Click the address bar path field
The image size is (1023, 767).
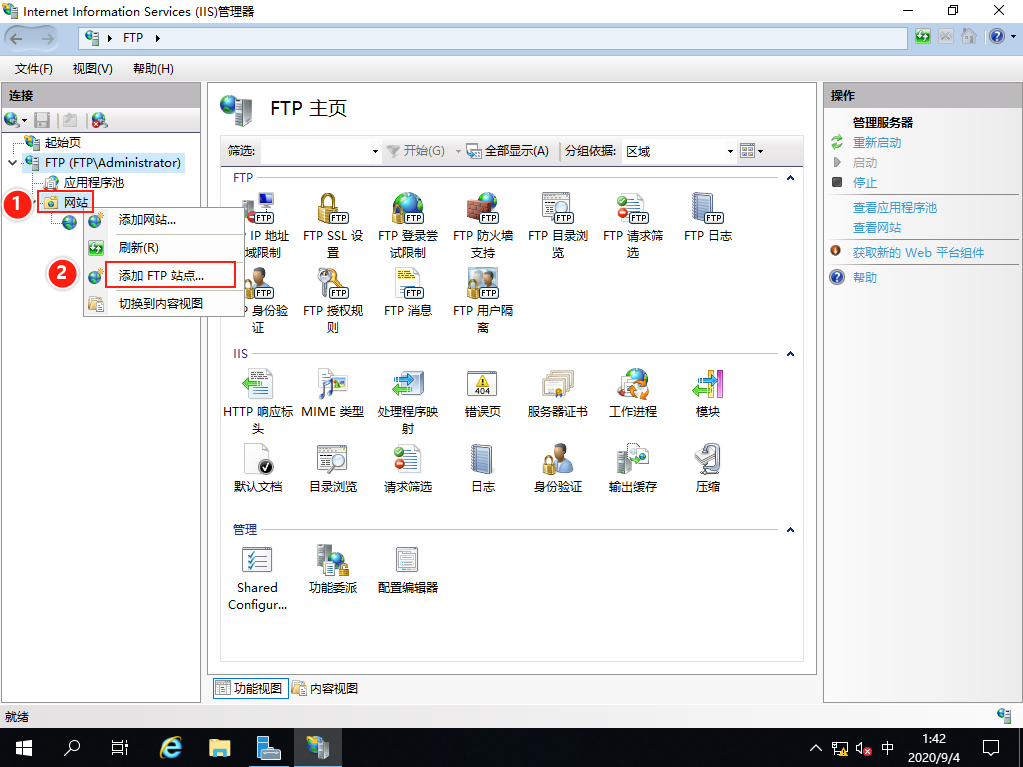(493, 38)
